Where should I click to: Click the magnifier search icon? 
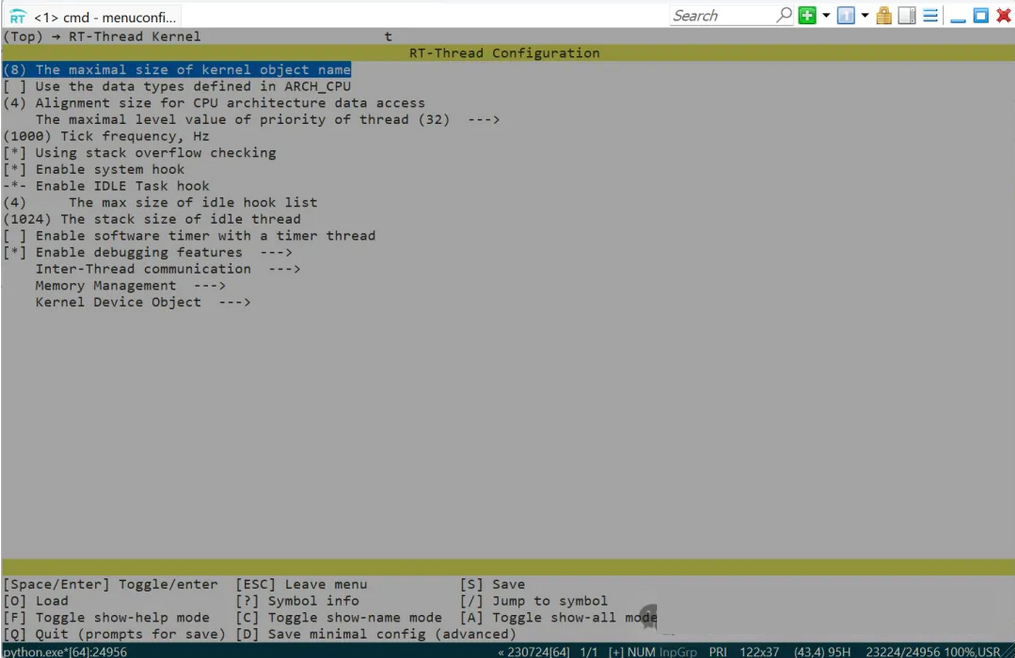click(783, 15)
